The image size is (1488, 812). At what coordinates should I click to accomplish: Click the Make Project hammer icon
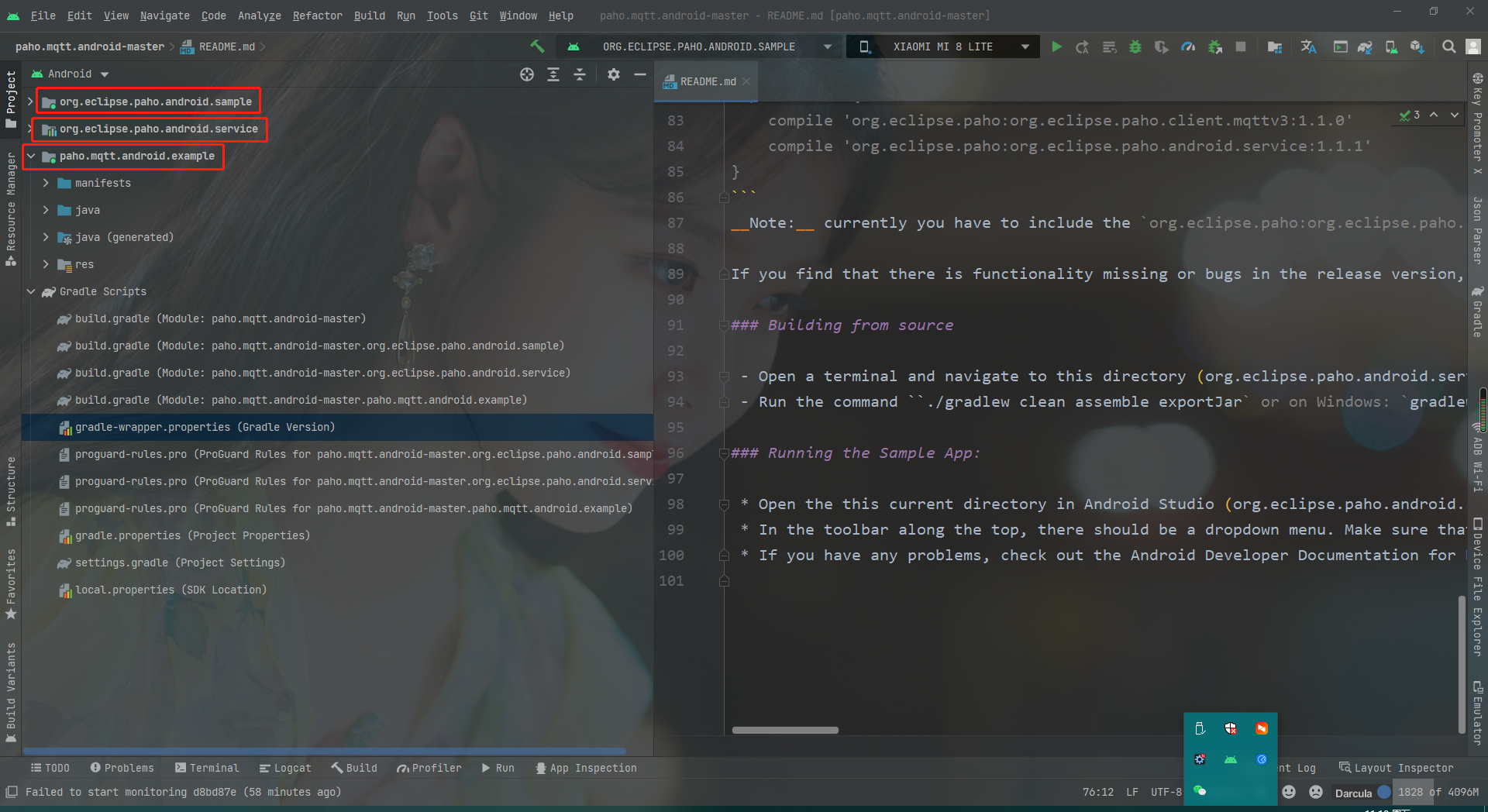[x=537, y=46]
